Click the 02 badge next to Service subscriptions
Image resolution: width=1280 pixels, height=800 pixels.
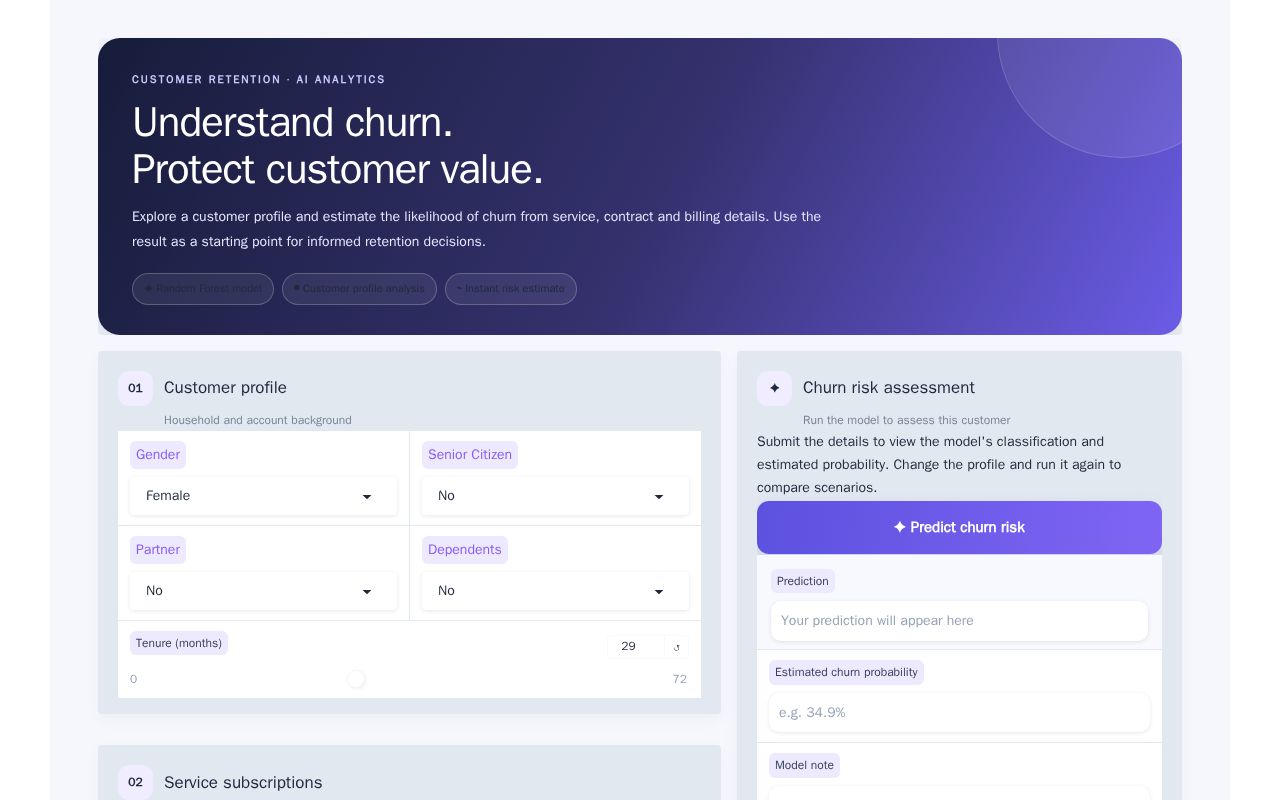[135, 783]
